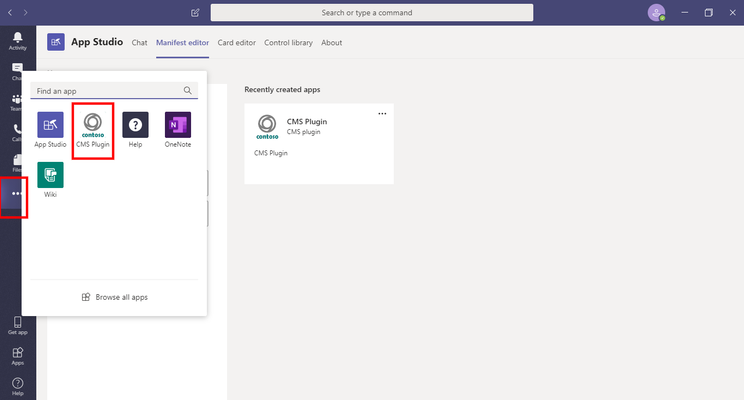Open the Wiki app tile

(x=50, y=180)
